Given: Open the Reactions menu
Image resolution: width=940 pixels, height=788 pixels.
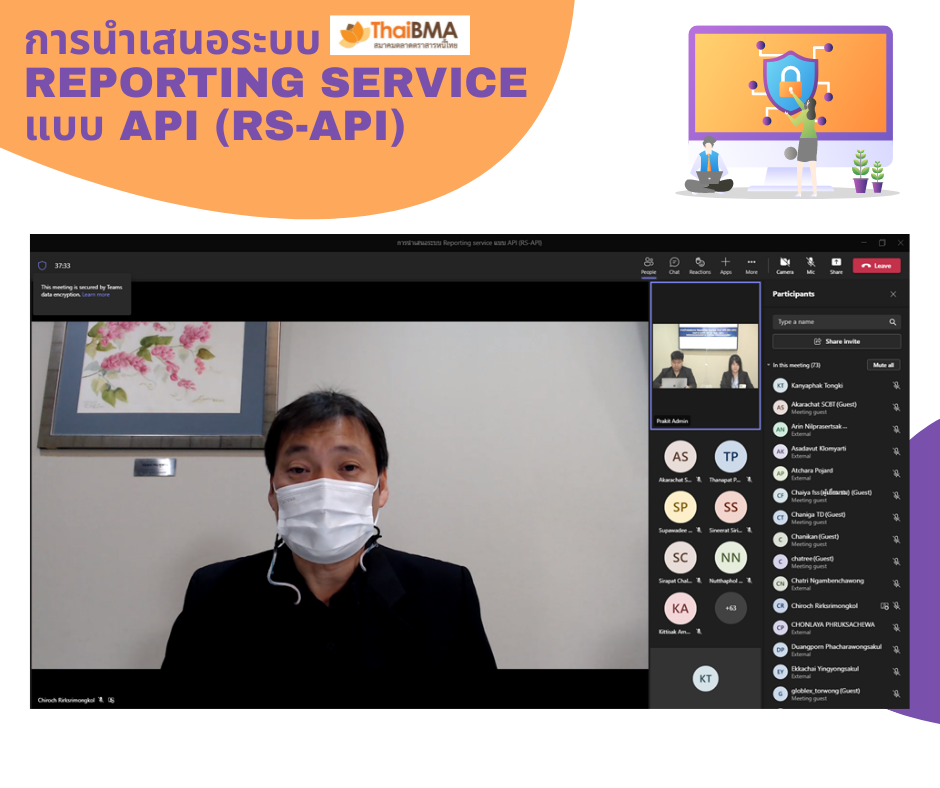Looking at the screenshot, I should tap(700, 265).
